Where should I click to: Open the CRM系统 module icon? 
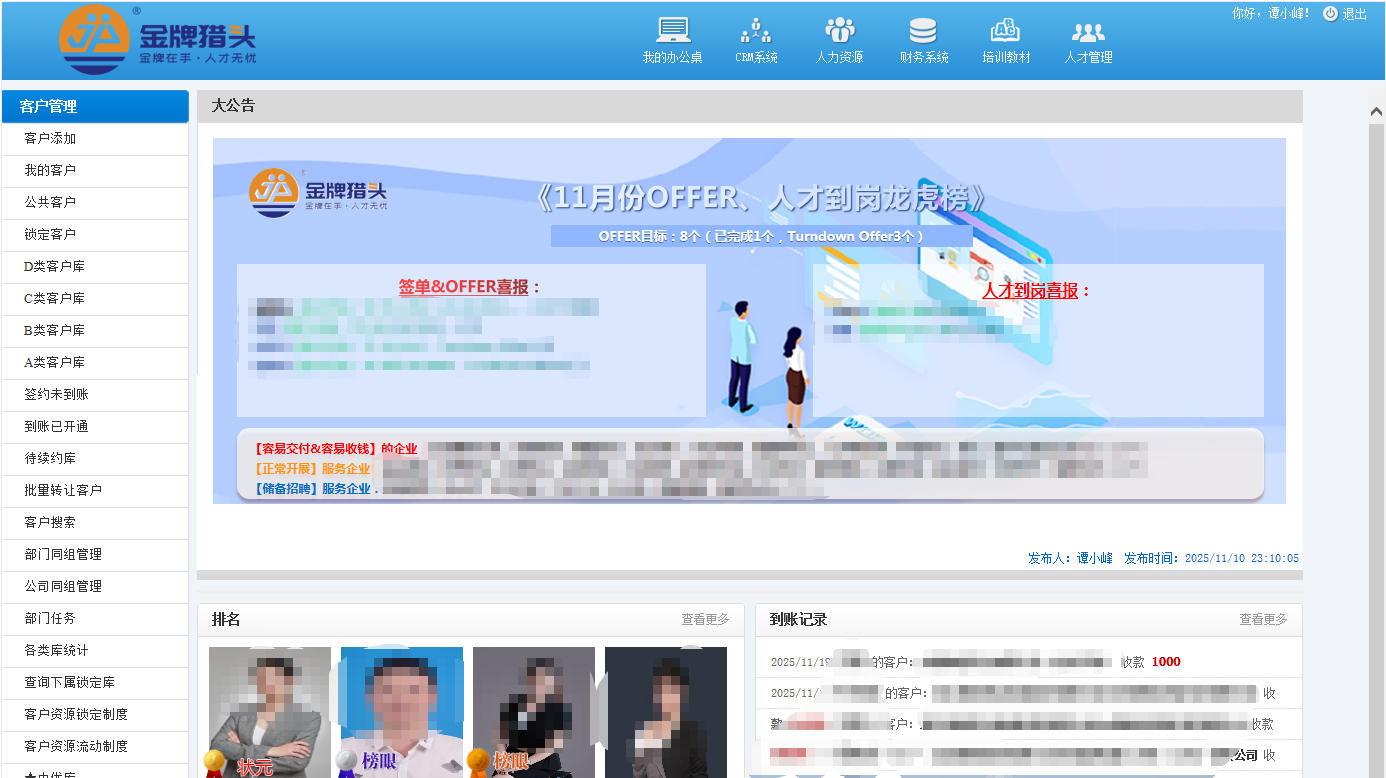pos(756,31)
